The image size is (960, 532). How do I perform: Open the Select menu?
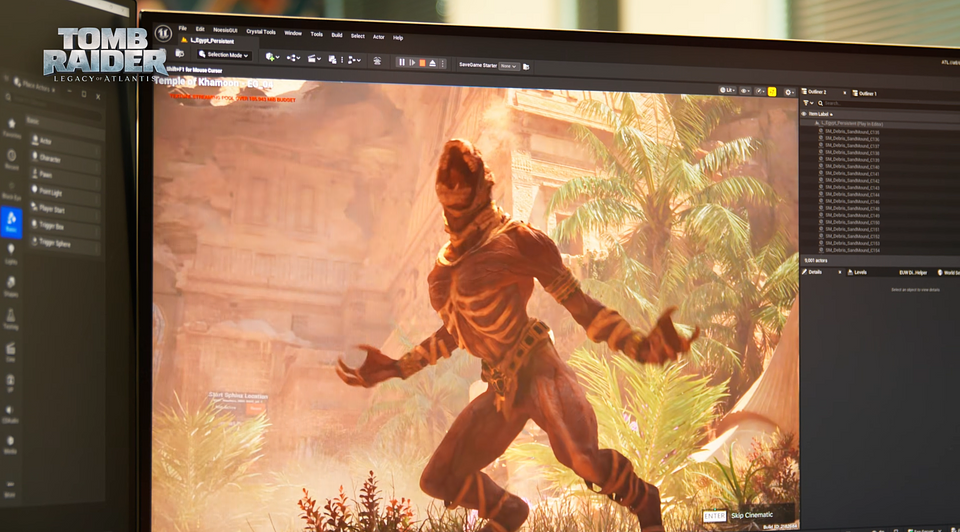tap(358, 36)
